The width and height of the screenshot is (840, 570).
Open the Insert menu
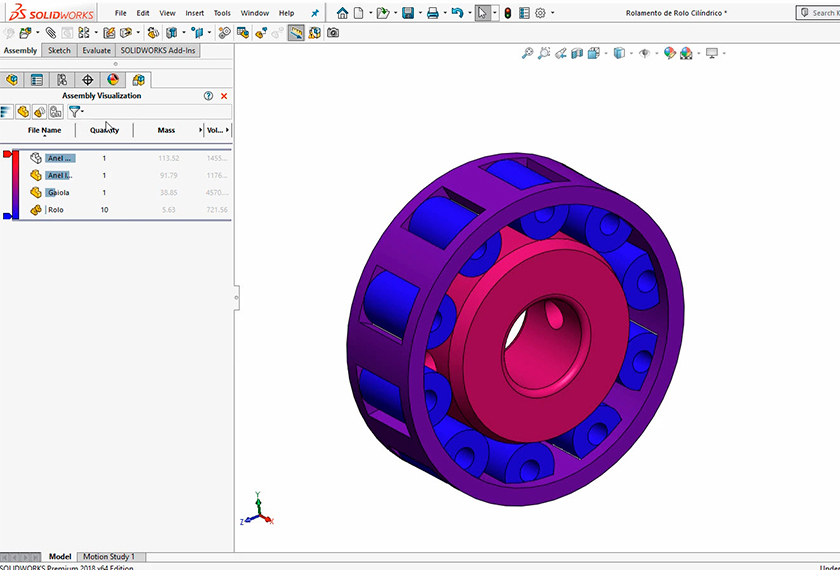(x=194, y=13)
